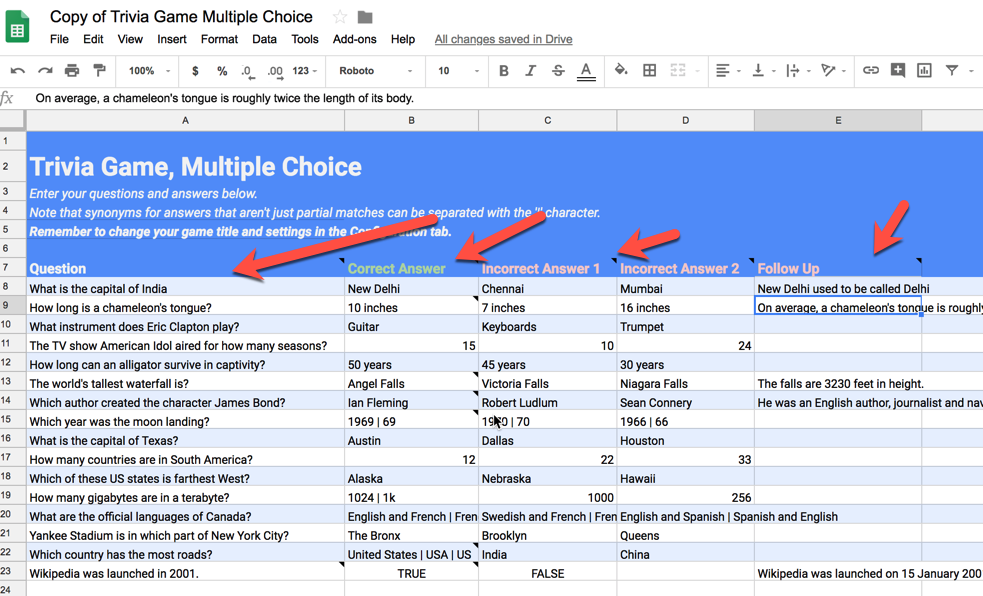
Task: Select the 'Trivia Game, Multiple Choice' title cell
Action: click(x=195, y=167)
